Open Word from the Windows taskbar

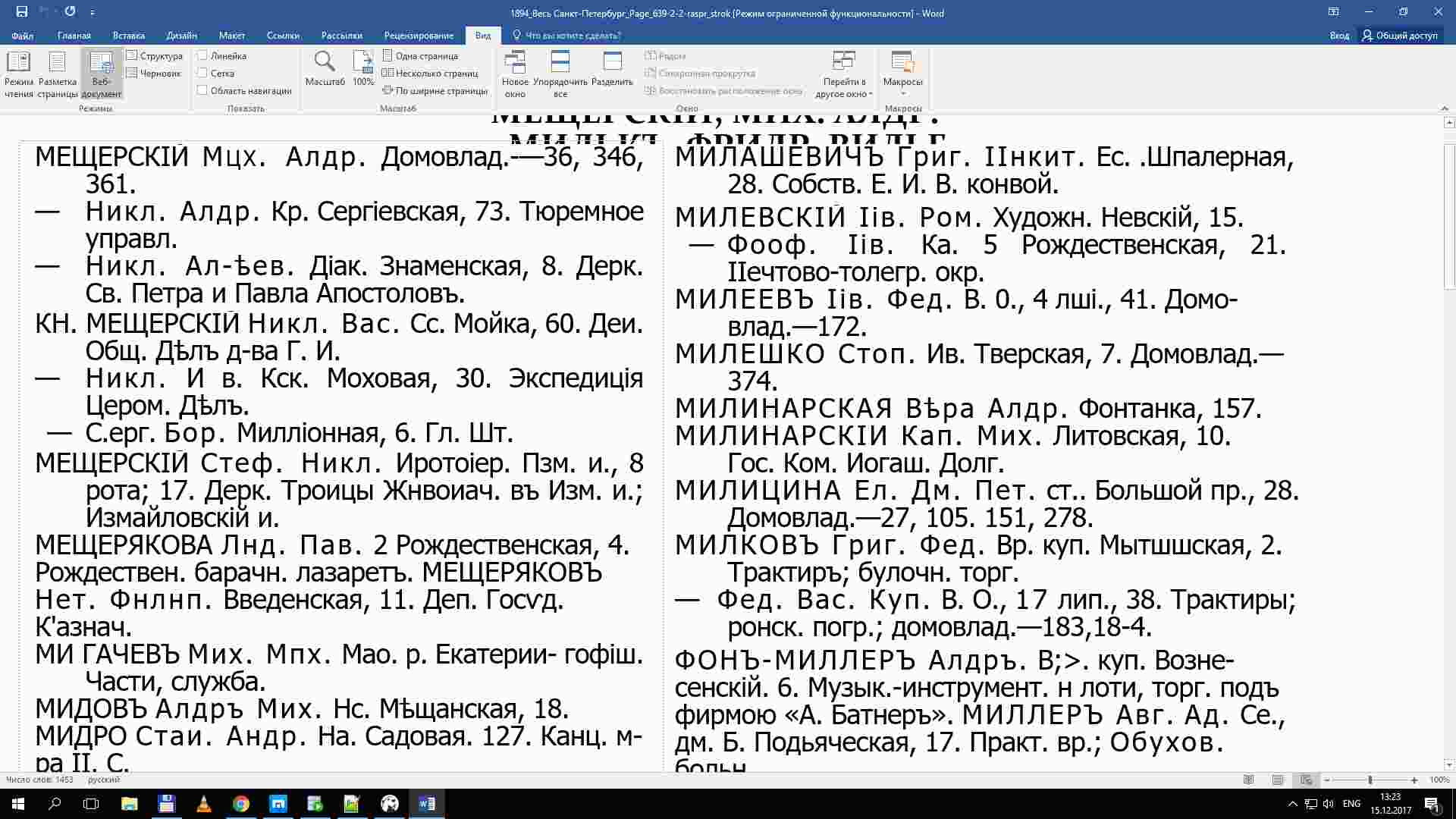[426, 804]
